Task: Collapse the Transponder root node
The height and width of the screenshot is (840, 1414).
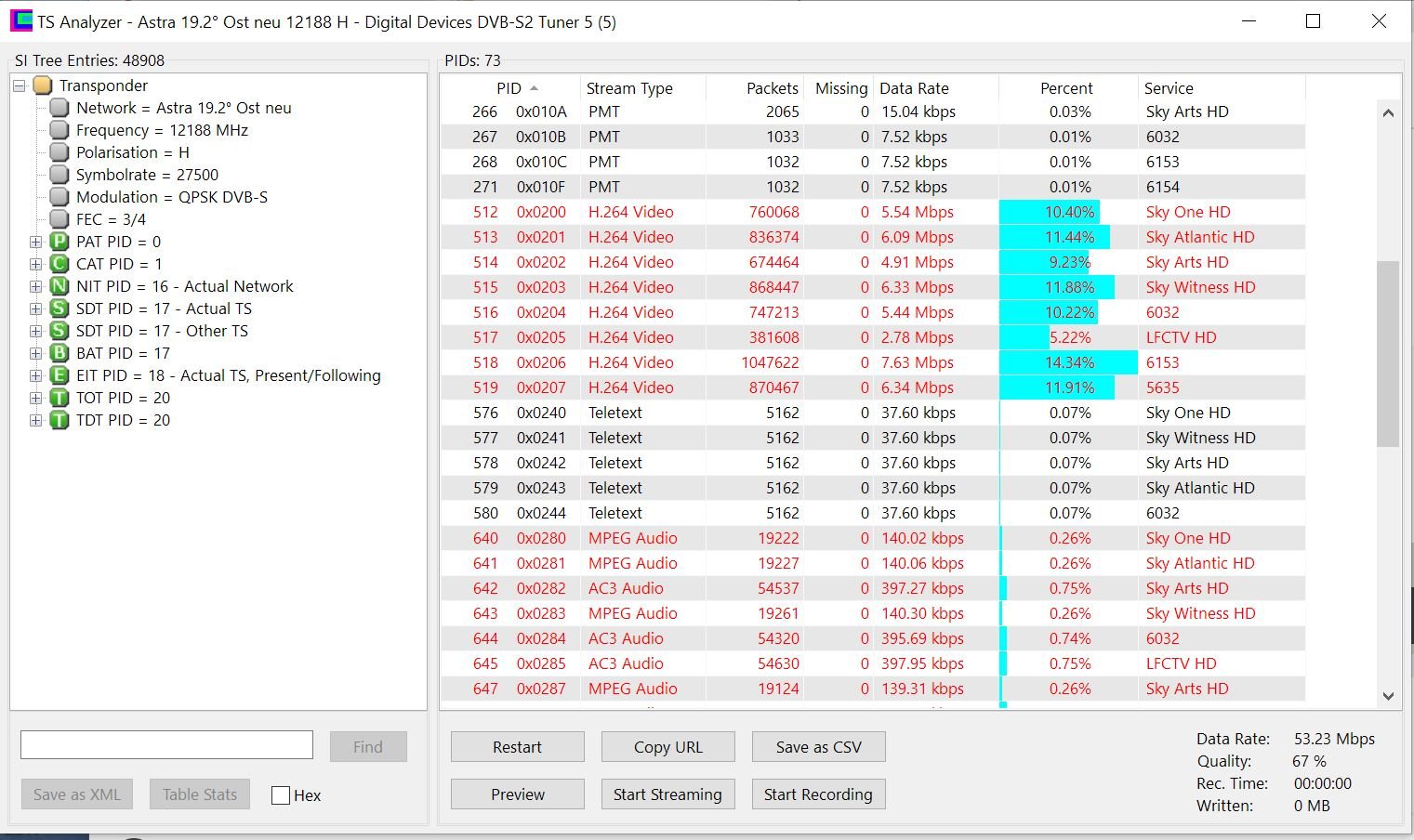Action: click(x=20, y=85)
